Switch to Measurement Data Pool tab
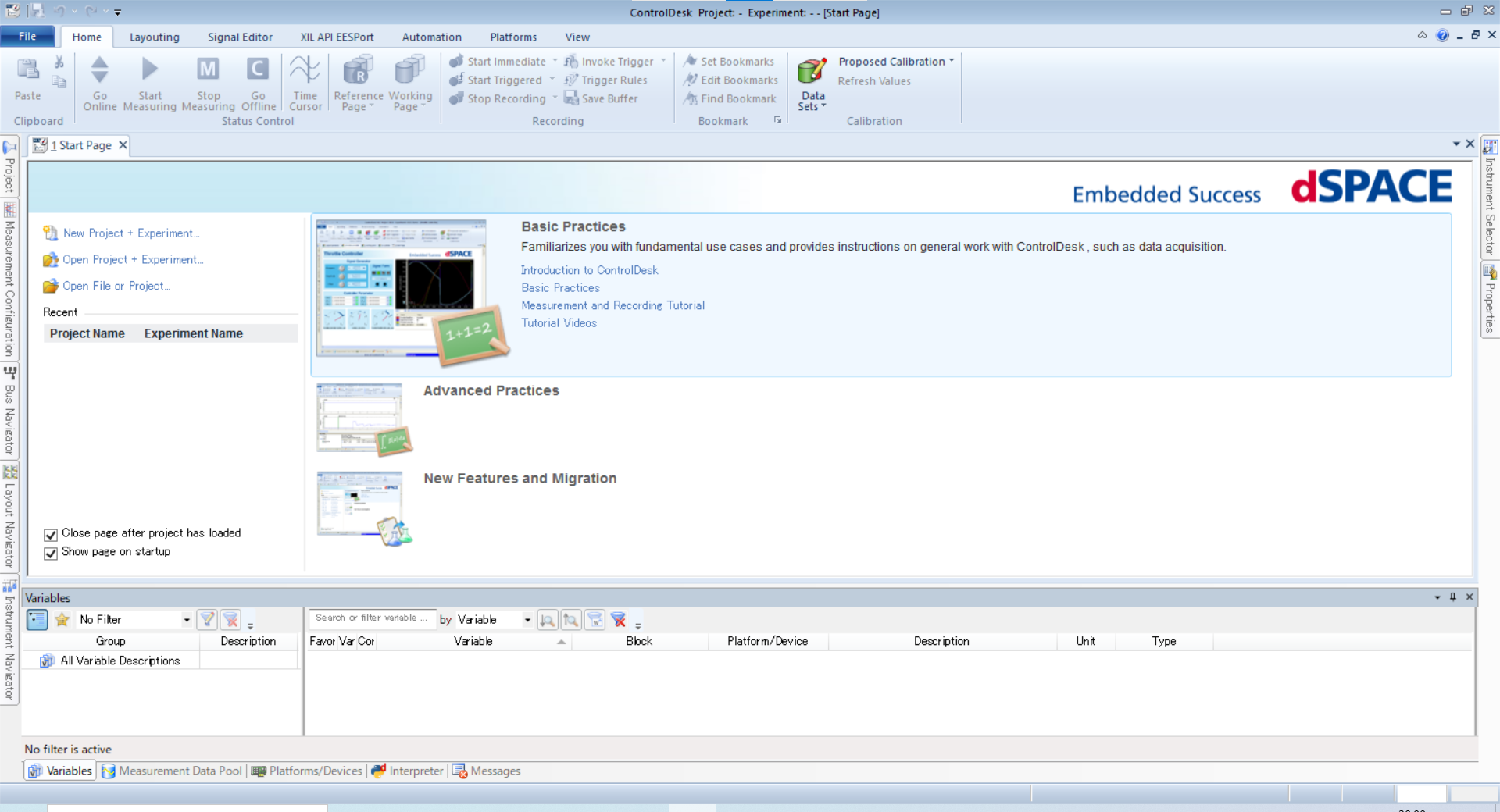The height and width of the screenshot is (812, 1500). point(172,771)
